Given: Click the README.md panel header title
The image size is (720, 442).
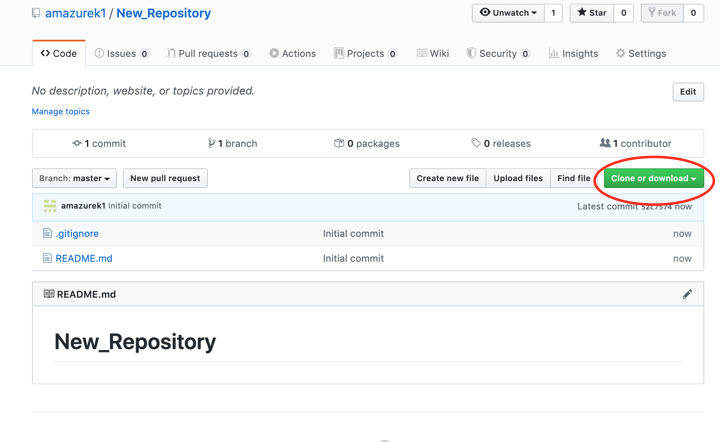Looking at the screenshot, I should tap(86, 294).
